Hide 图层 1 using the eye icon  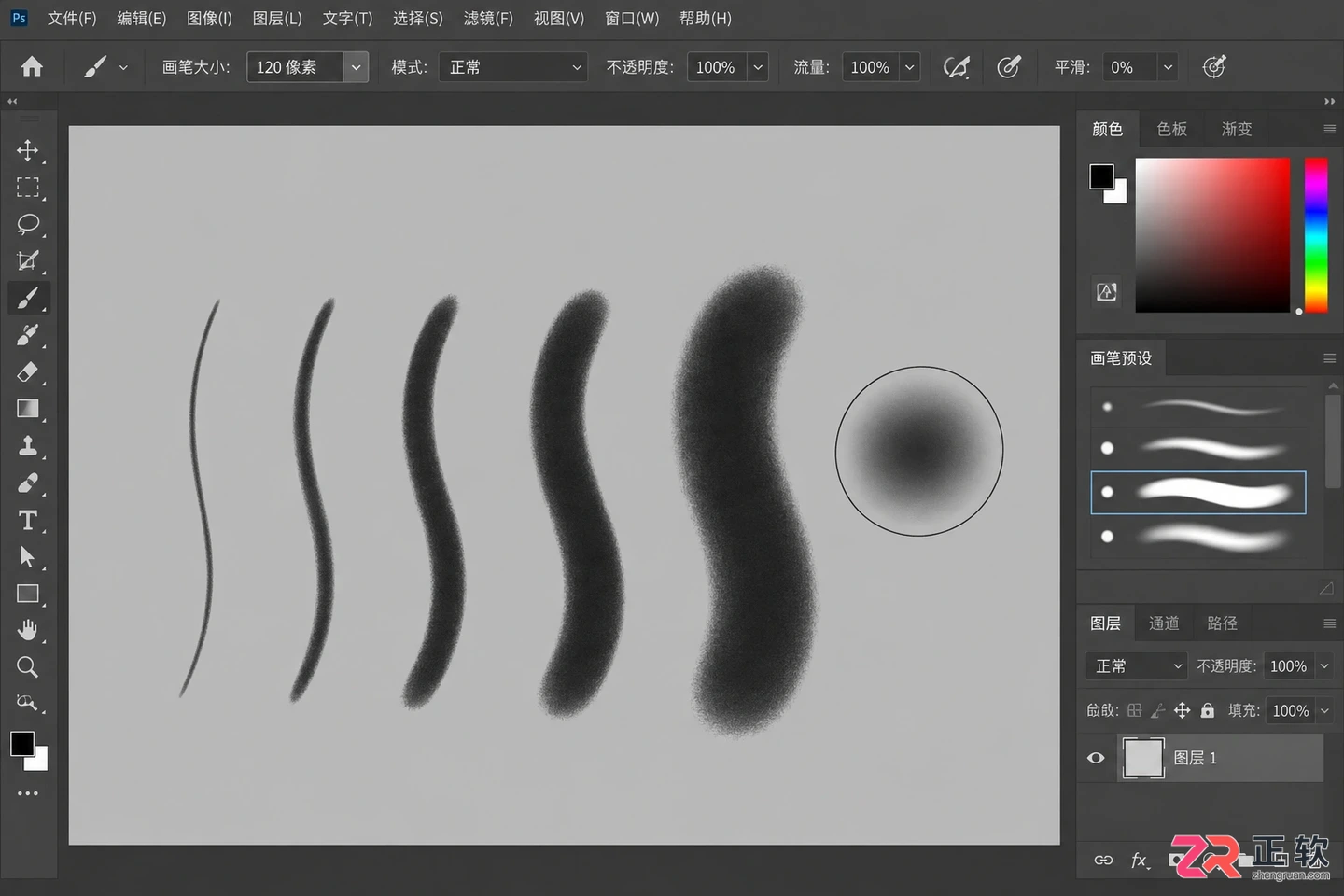click(1096, 758)
